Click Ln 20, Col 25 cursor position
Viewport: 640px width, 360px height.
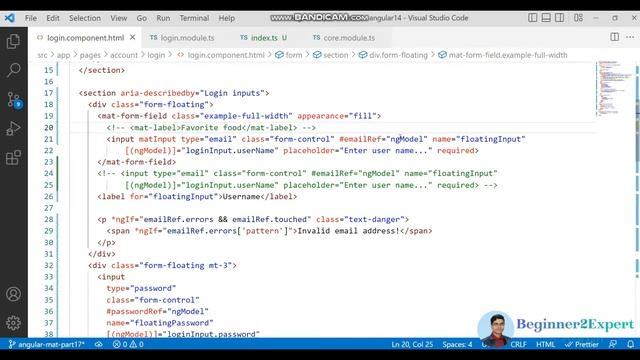pos(412,344)
